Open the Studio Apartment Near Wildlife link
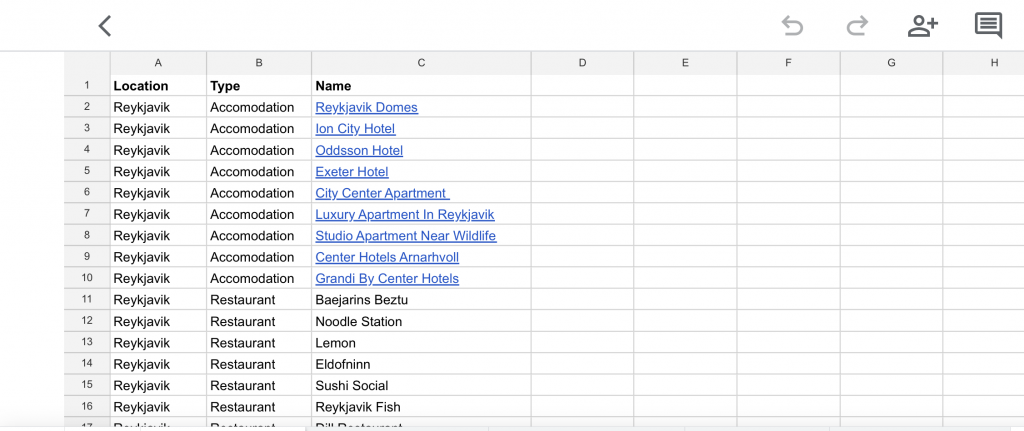Viewport: 1024px width, 431px height. pos(406,236)
